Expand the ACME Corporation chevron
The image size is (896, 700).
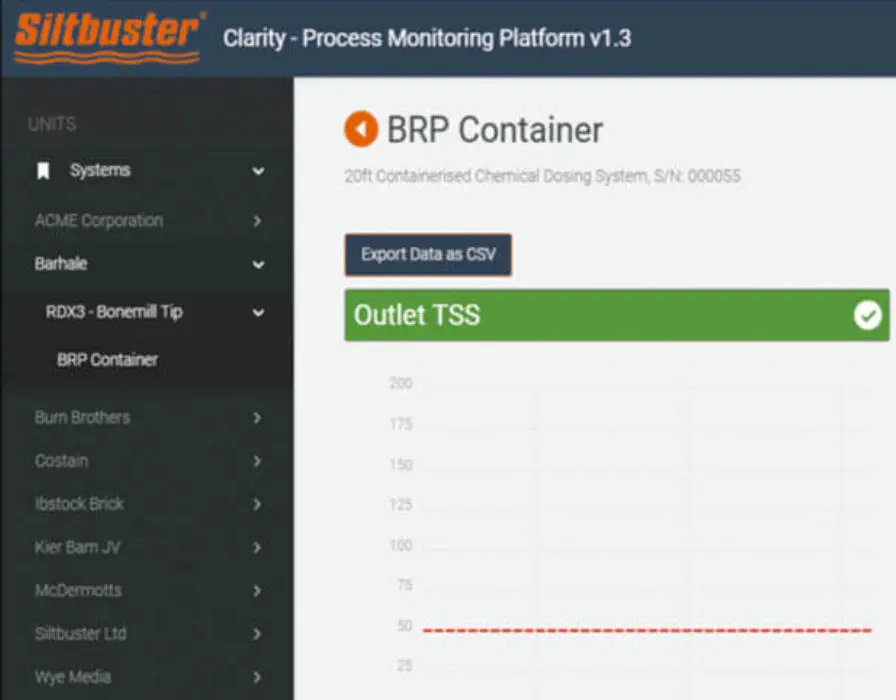[257, 220]
